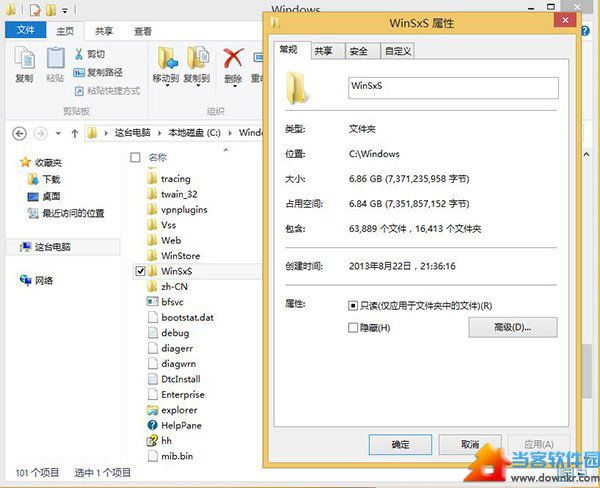Click chevron after Local Disk (C:)
Screen dimensions: 600x488
(230, 133)
